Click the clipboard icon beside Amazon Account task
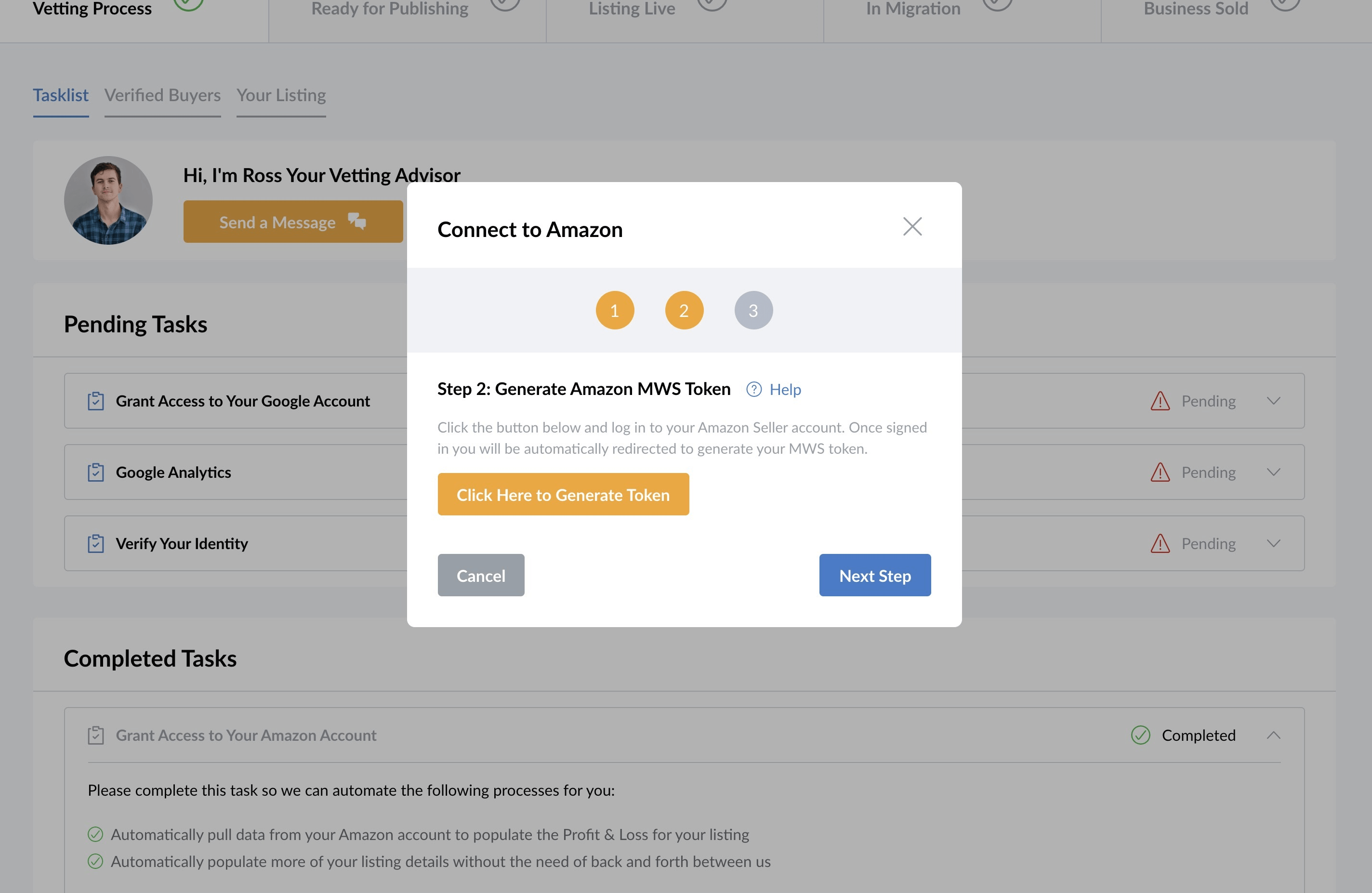Image resolution: width=1372 pixels, height=893 pixels. pos(96,735)
